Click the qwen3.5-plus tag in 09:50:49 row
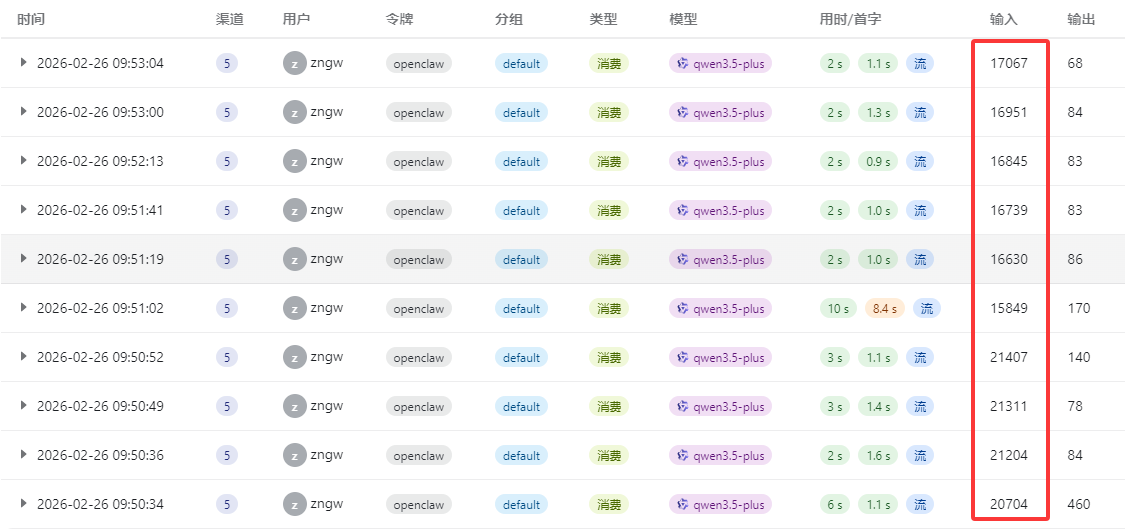The height and width of the screenshot is (529, 1125). click(720, 406)
